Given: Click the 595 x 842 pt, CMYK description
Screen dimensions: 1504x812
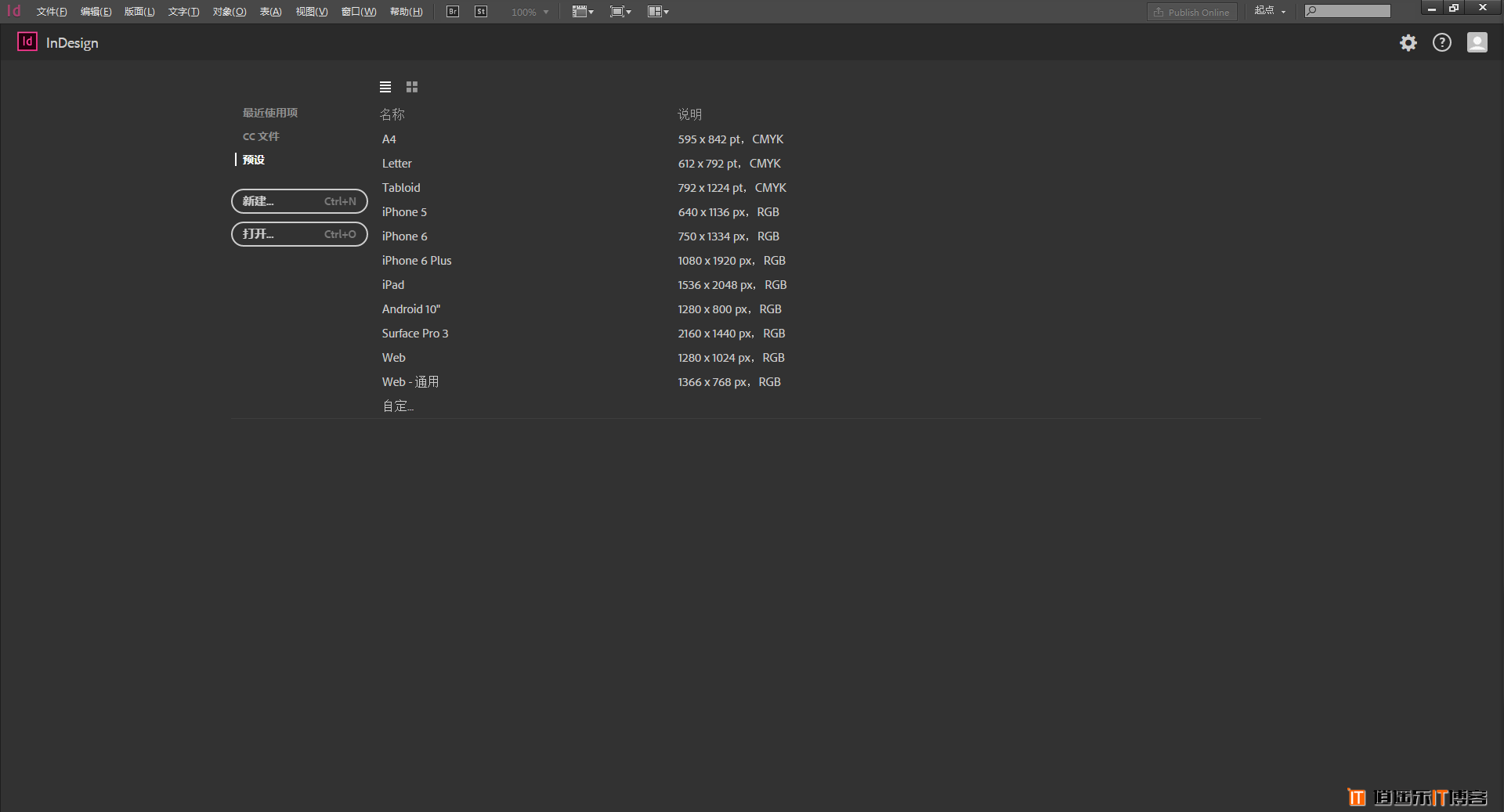Looking at the screenshot, I should pos(731,139).
